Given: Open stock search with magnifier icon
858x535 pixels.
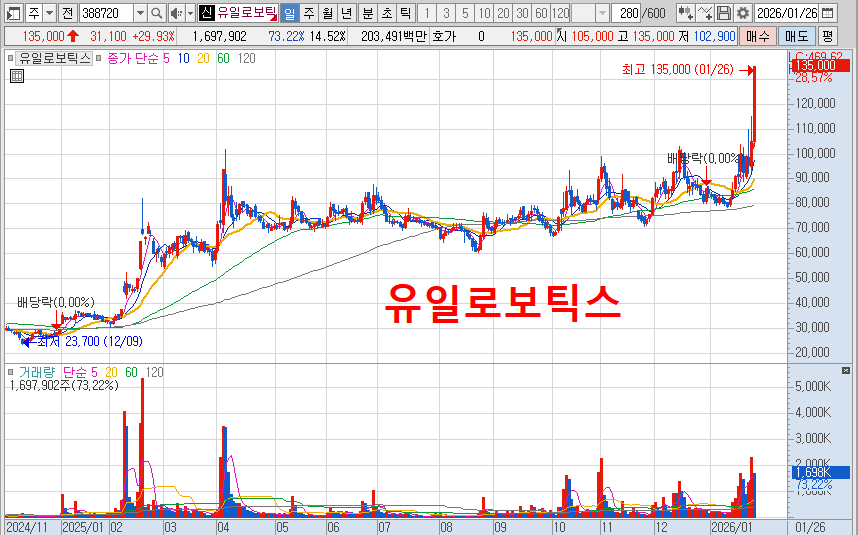Looking at the screenshot, I should (x=156, y=13).
